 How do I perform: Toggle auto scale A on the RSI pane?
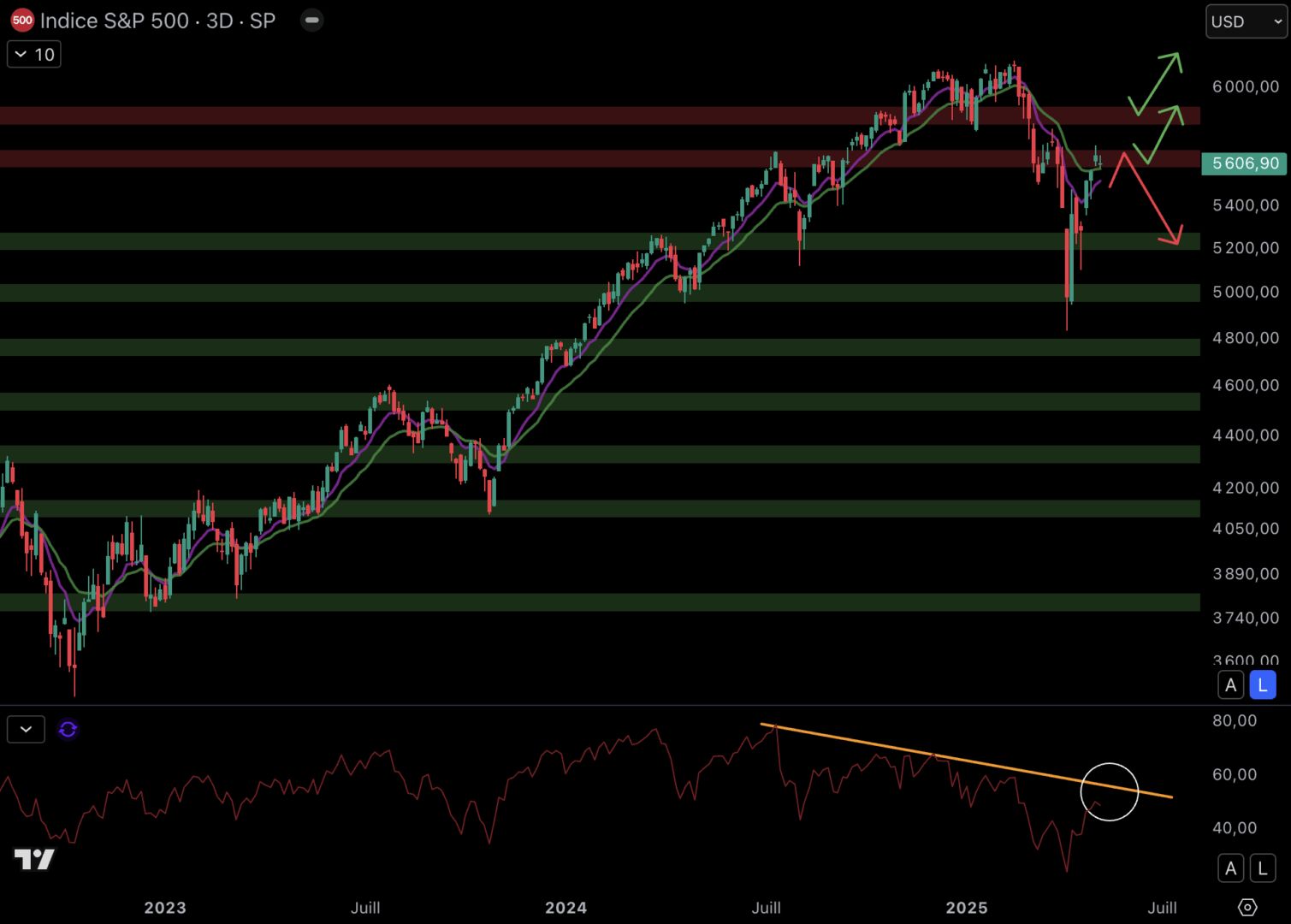click(x=1231, y=868)
